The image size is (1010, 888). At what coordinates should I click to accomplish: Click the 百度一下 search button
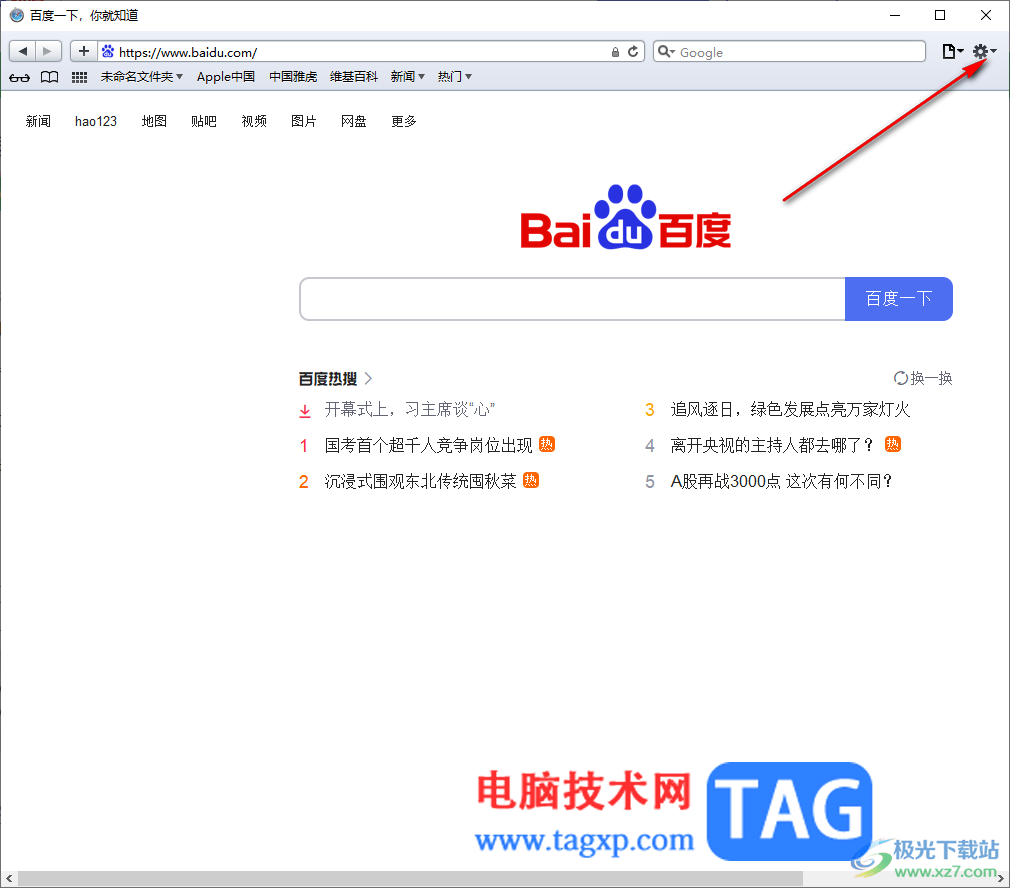coord(898,298)
